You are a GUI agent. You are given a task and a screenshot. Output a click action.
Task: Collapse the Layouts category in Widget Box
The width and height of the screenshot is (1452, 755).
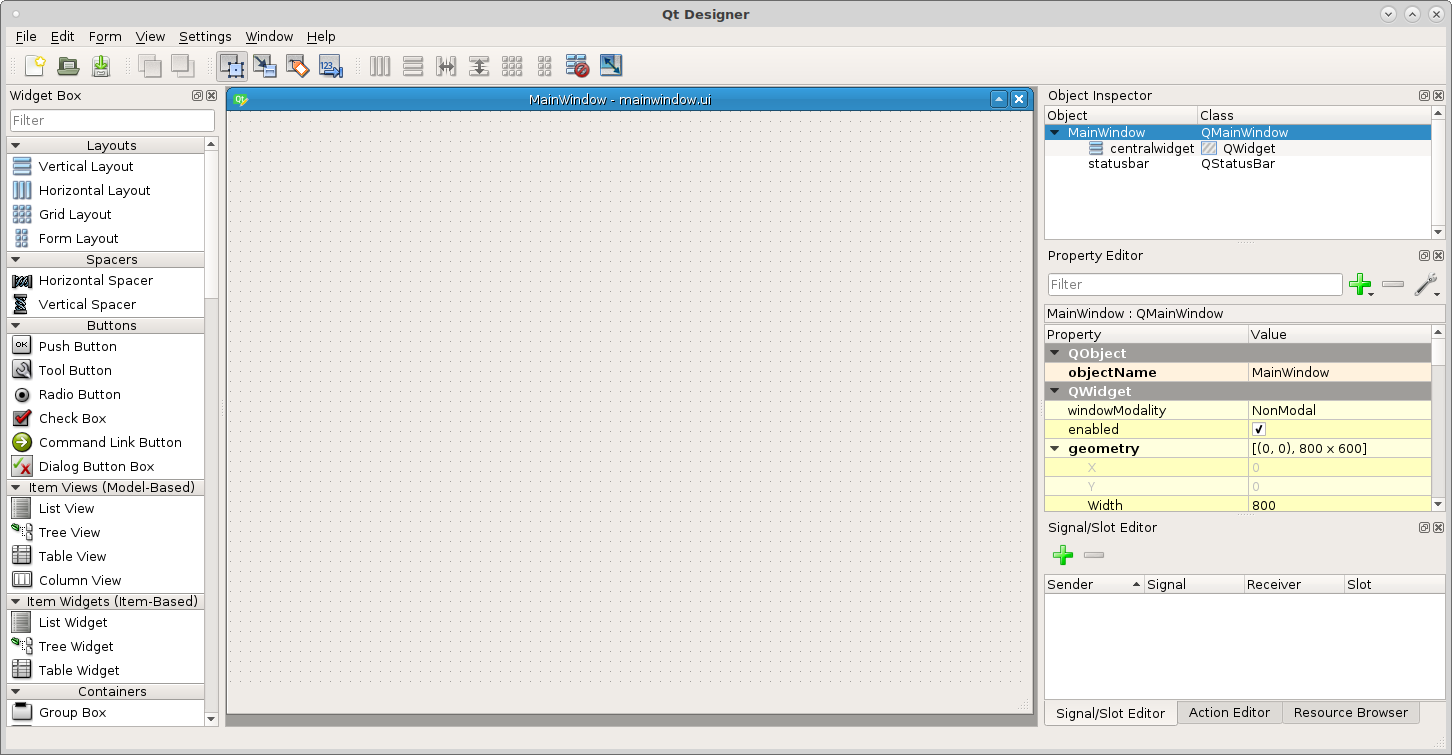click(16, 146)
